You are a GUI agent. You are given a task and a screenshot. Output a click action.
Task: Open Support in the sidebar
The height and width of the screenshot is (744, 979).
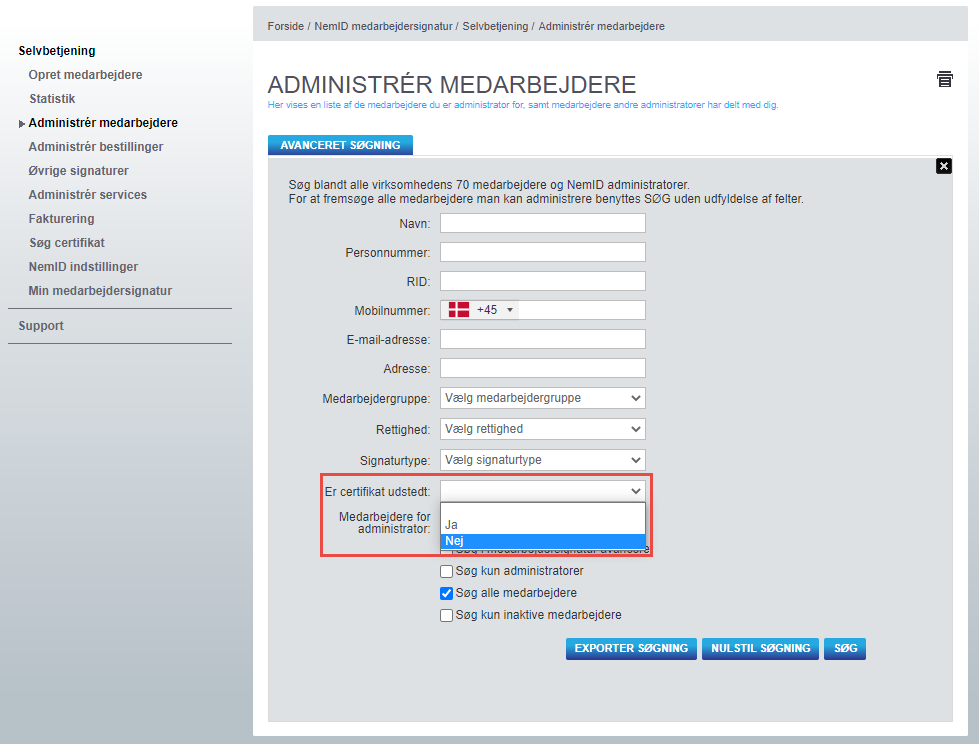pos(41,326)
